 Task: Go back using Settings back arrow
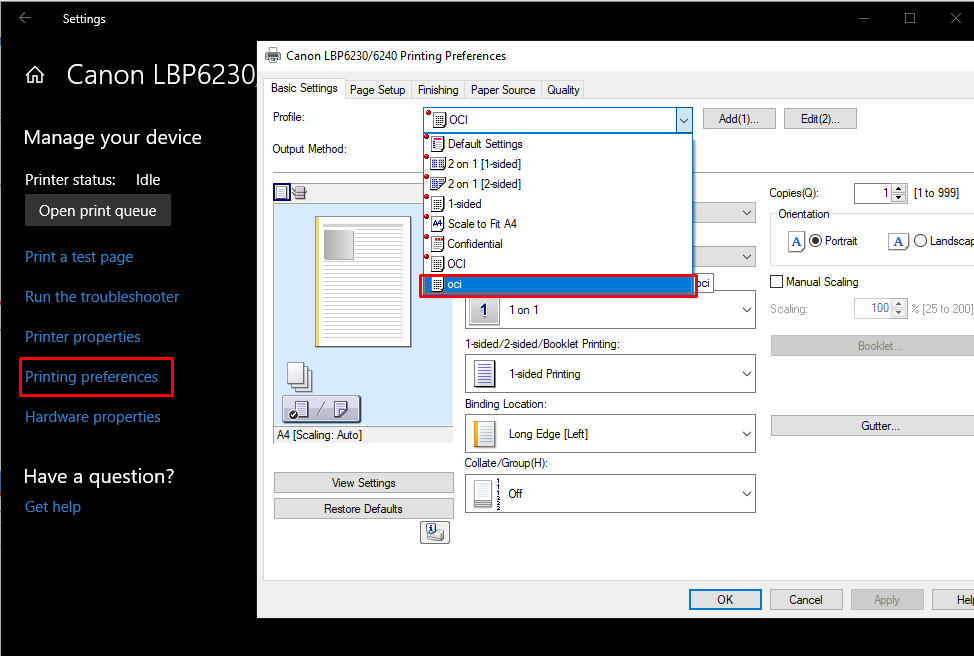click(25, 18)
